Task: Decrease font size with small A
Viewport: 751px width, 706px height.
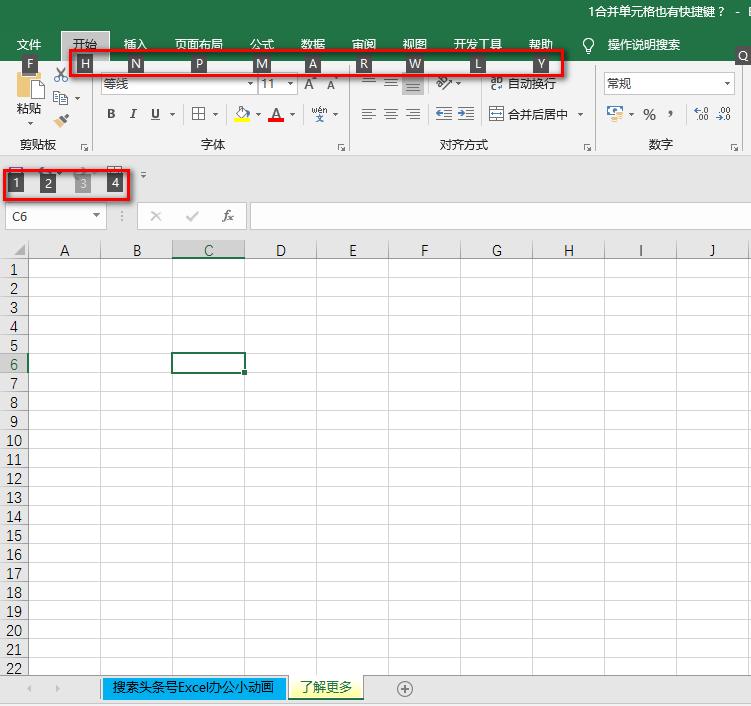Action: [331, 85]
